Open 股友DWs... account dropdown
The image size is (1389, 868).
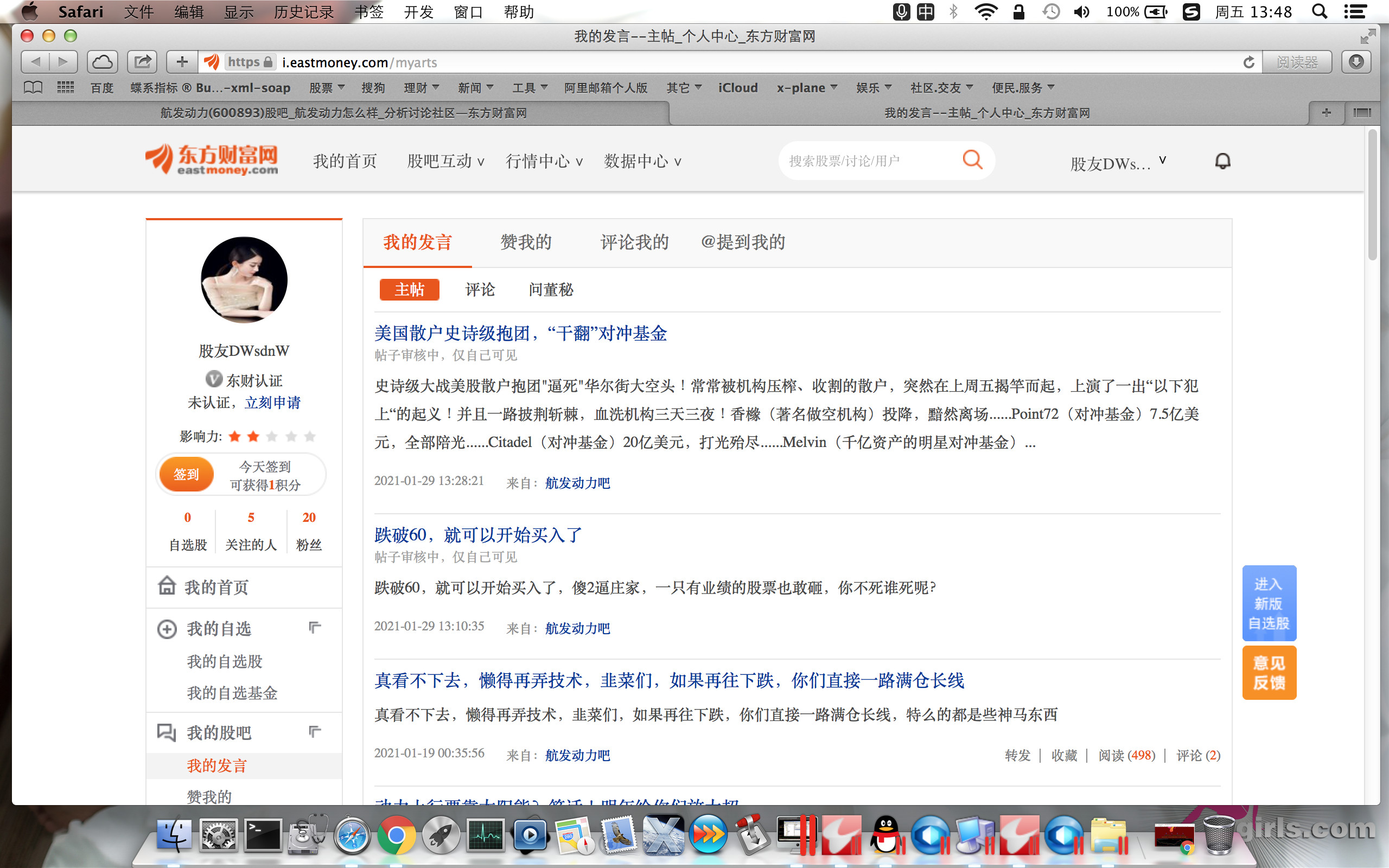[1118, 163]
